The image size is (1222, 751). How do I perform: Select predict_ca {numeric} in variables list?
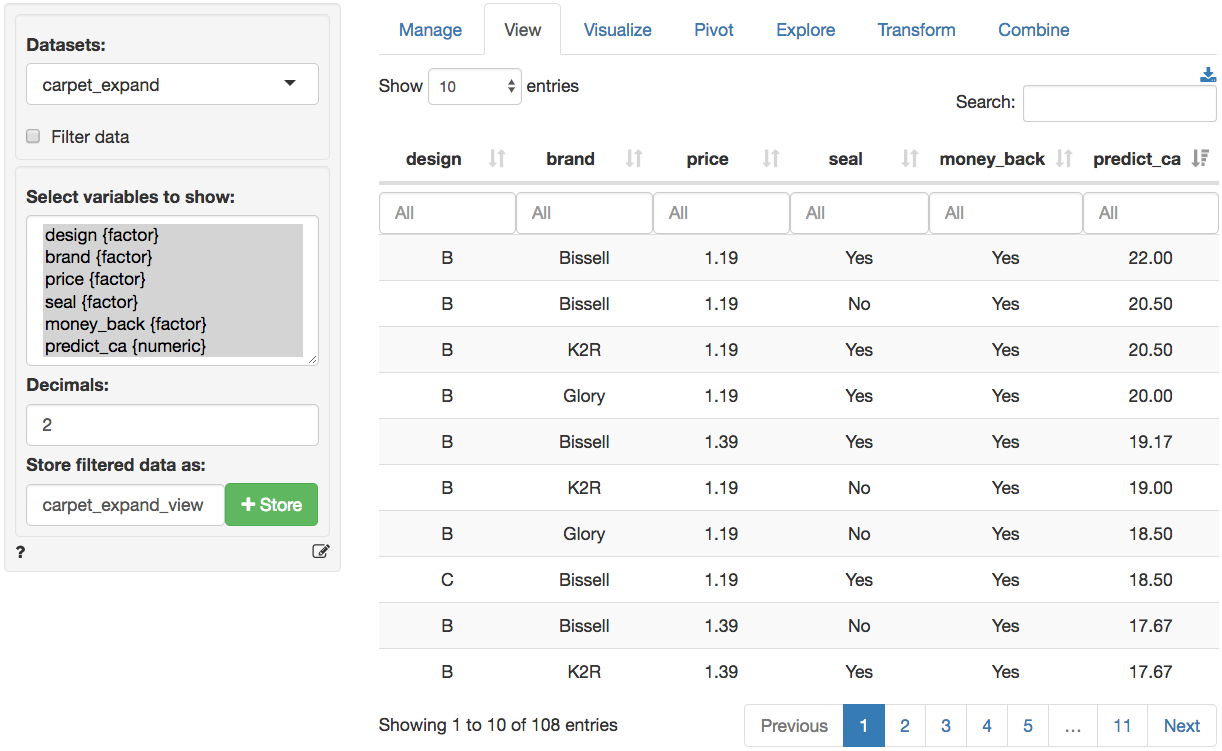pos(125,346)
